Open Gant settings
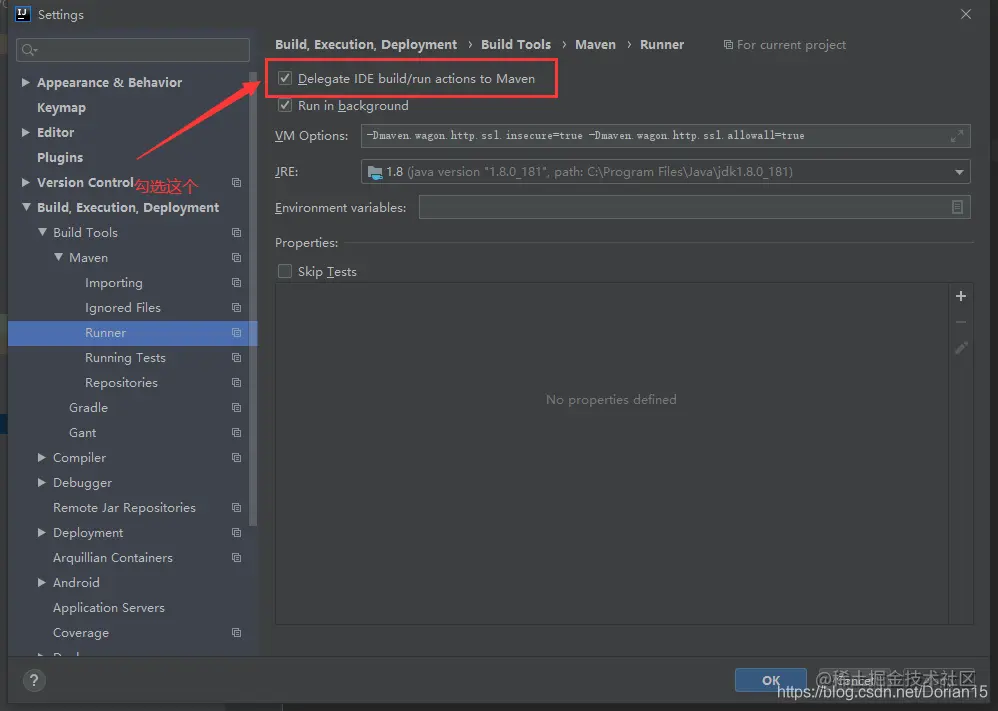Viewport: 998px width, 711px height. (83, 432)
